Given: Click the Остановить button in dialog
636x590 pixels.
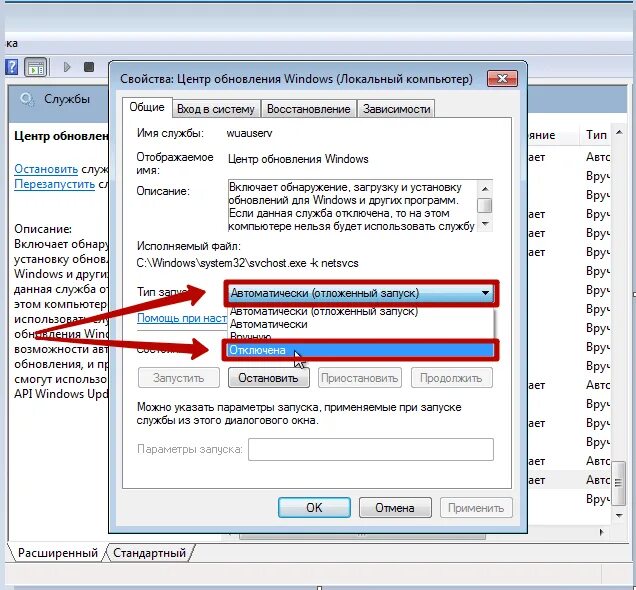Looking at the screenshot, I should pyautogui.click(x=269, y=378).
